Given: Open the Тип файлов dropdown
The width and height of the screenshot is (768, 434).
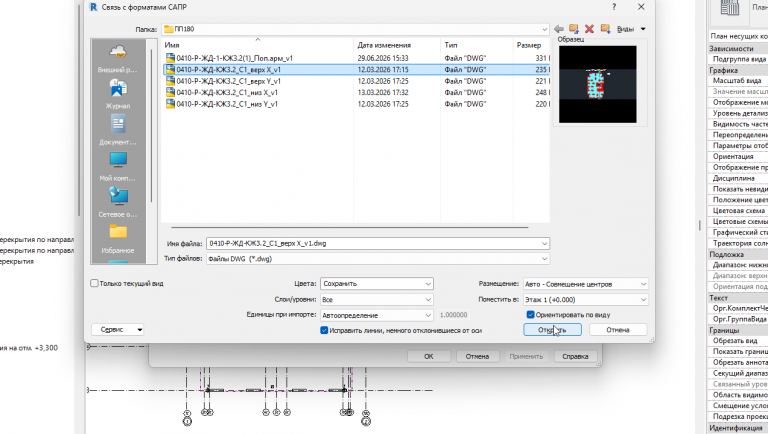Looking at the screenshot, I should pos(378,259).
